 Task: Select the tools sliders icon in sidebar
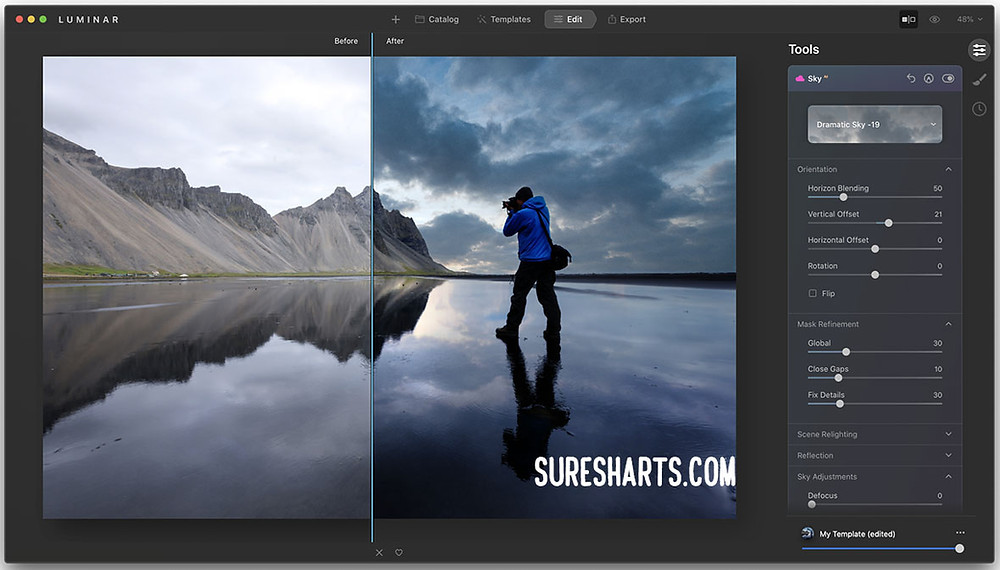[x=979, y=50]
